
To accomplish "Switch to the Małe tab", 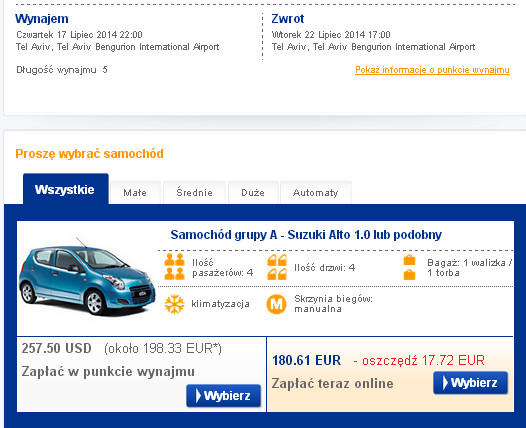I will click(135, 193).
